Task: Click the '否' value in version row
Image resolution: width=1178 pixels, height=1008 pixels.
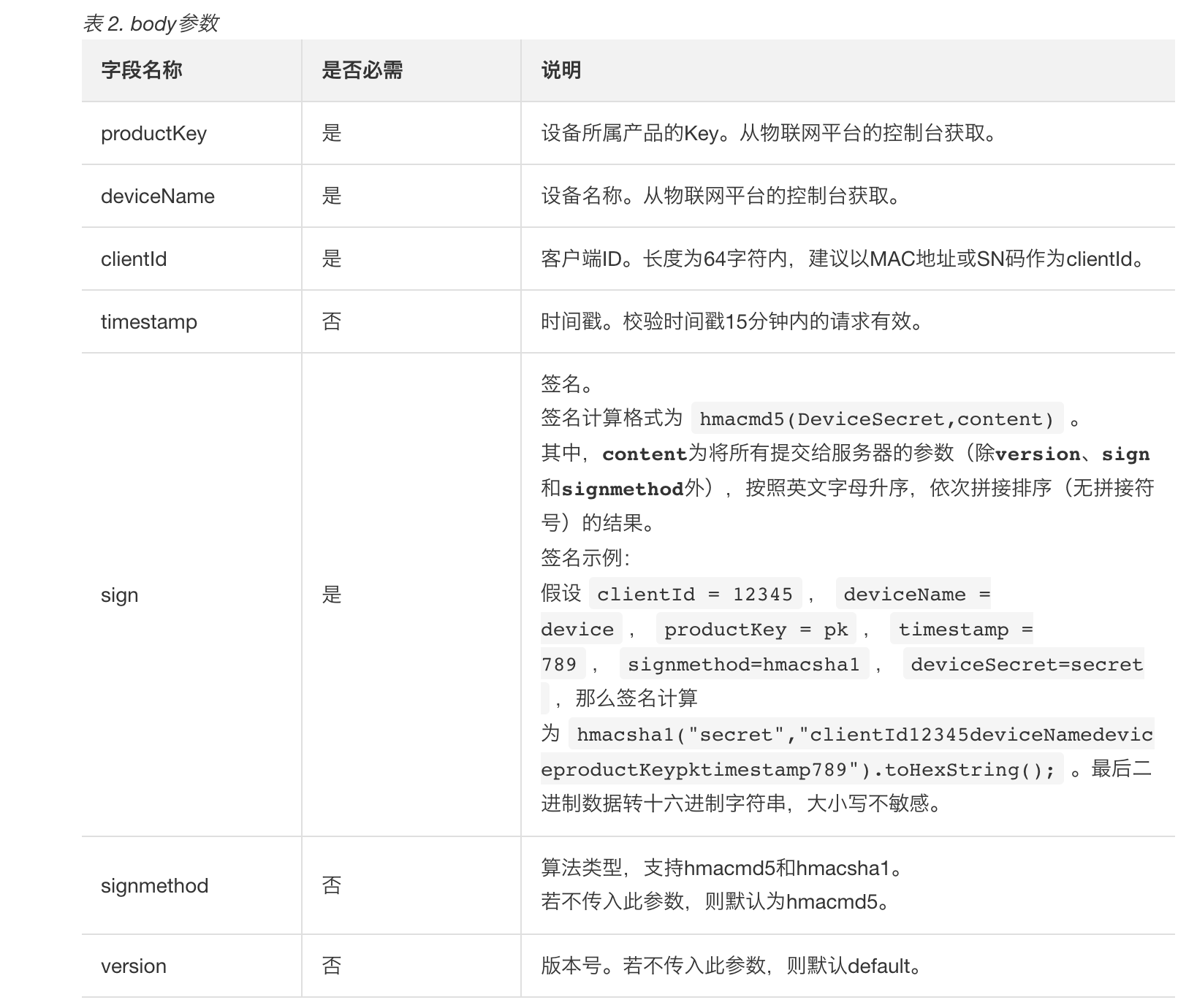Action: [332, 966]
